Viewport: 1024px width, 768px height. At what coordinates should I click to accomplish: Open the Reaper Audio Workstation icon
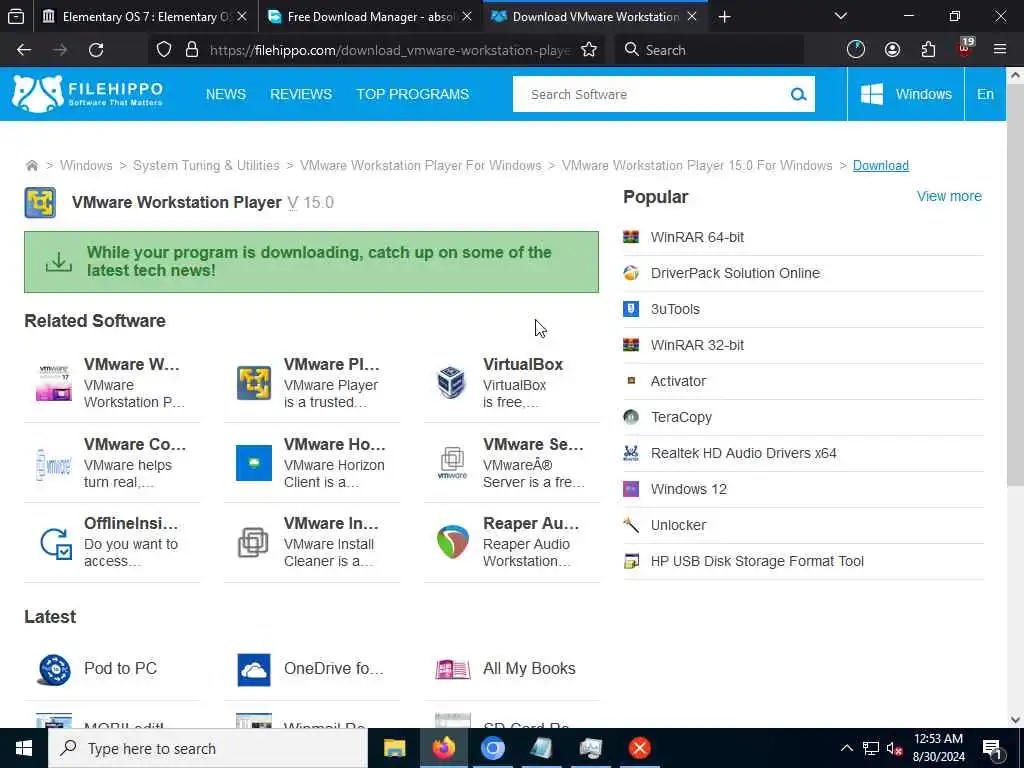[x=453, y=542]
